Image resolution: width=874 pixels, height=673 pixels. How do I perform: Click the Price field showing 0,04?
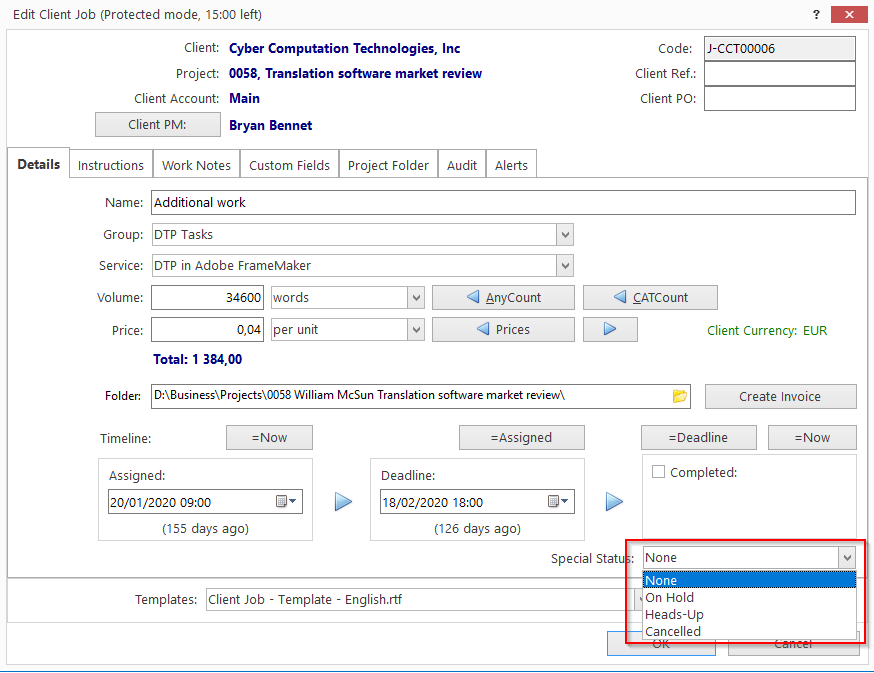coord(207,330)
